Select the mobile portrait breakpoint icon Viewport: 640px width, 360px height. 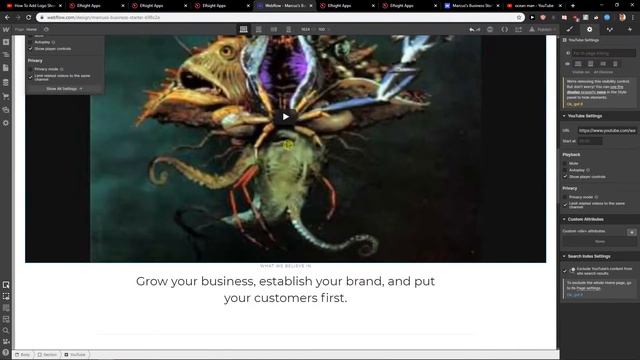coord(289,29)
